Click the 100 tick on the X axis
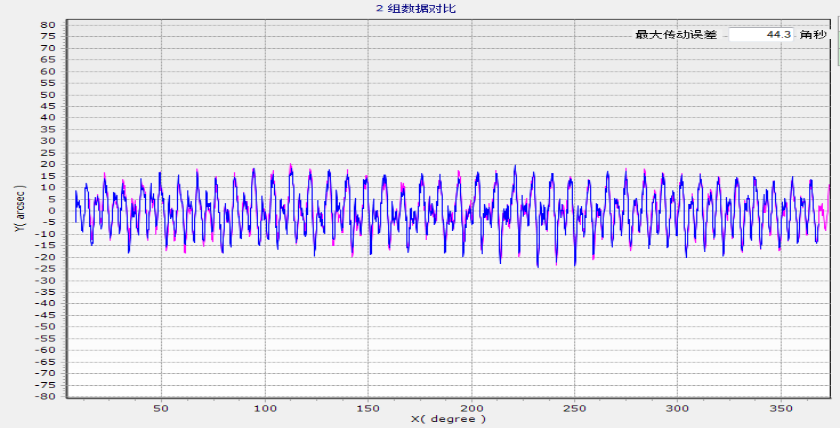 pos(264,407)
